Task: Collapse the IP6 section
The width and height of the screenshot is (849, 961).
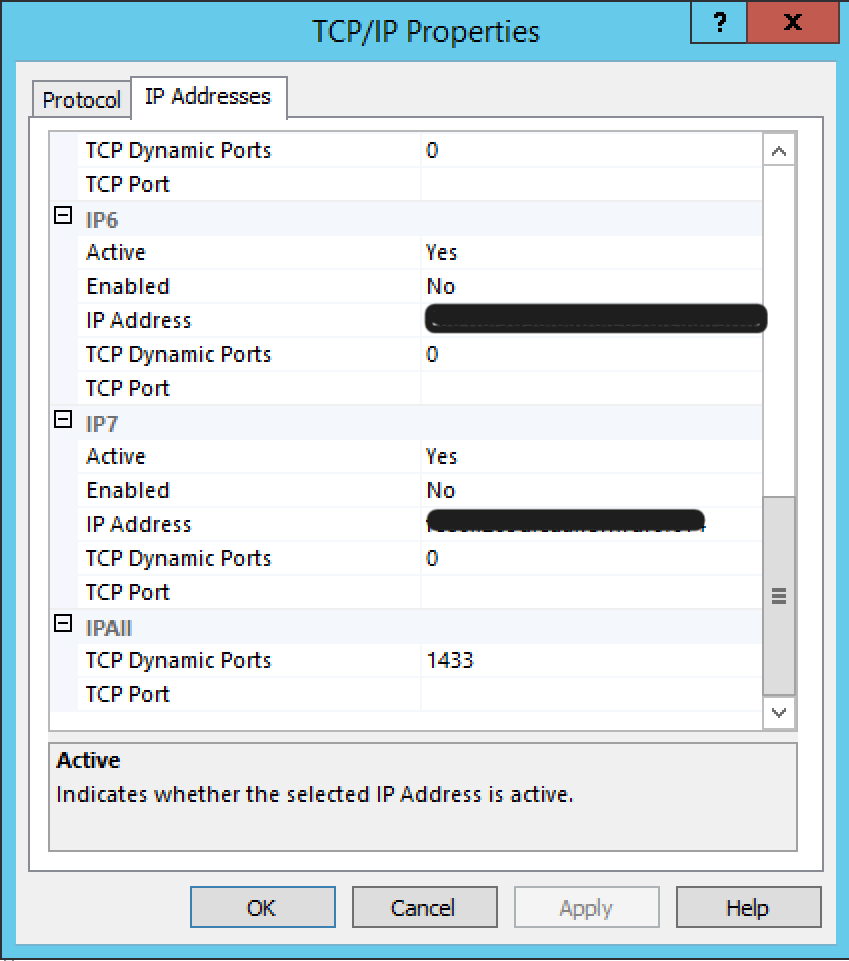Action: click(63, 217)
